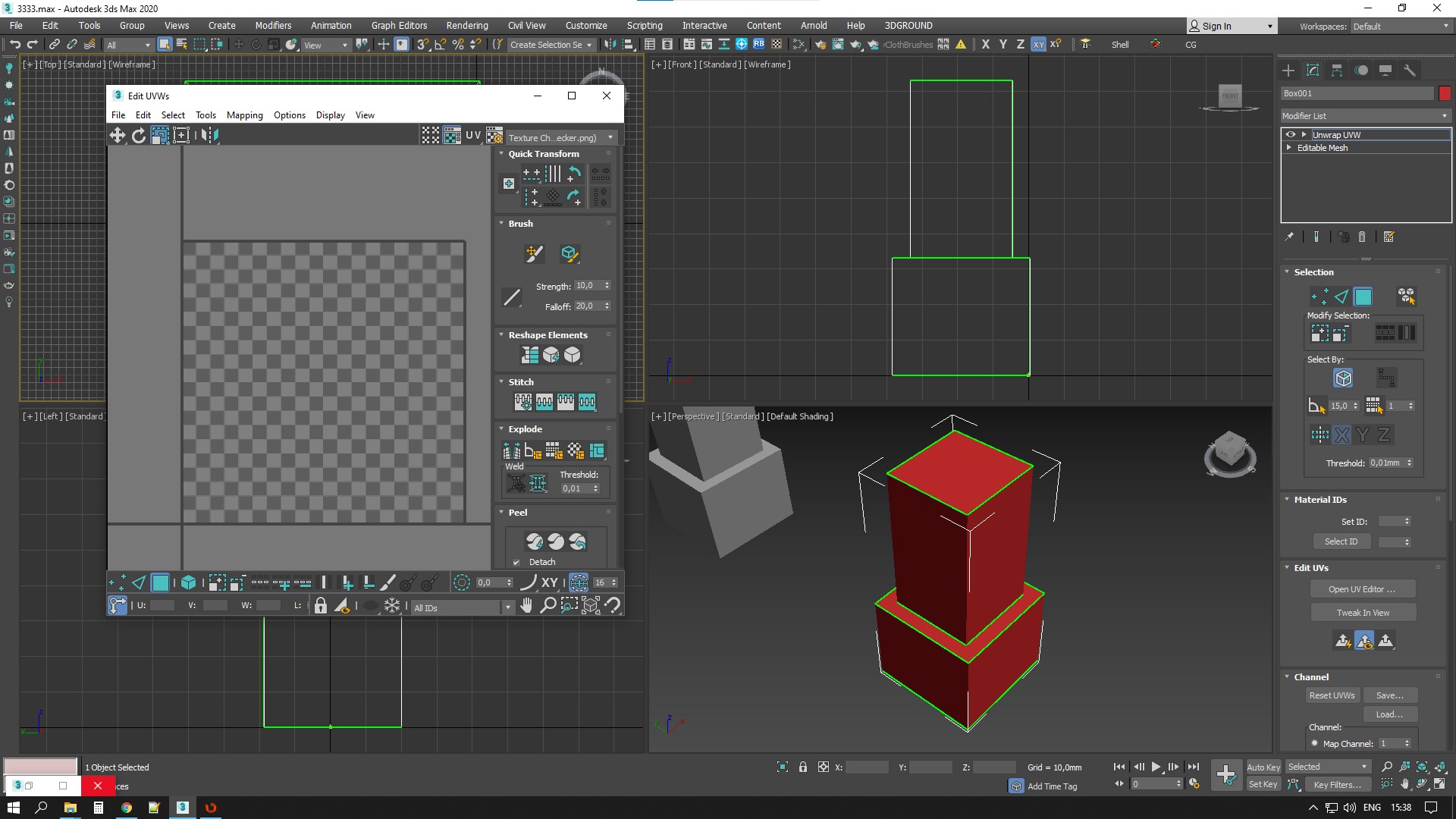Image resolution: width=1456 pixels, height=819 pixels.
Task: Open Tools menu in Edit UVWs
Action: point(206,115)
